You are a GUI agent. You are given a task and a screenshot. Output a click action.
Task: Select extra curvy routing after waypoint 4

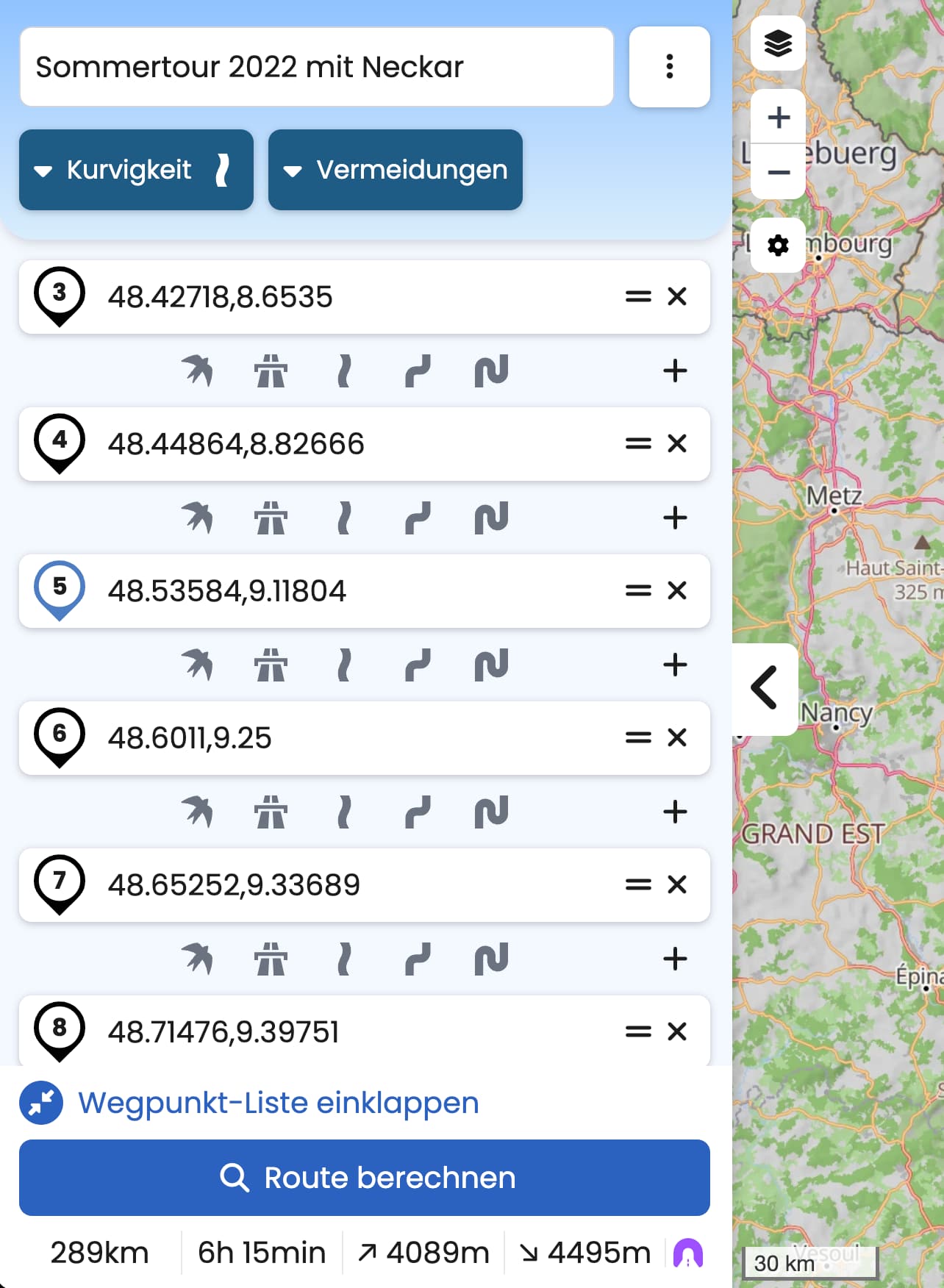tap(491, 518)
